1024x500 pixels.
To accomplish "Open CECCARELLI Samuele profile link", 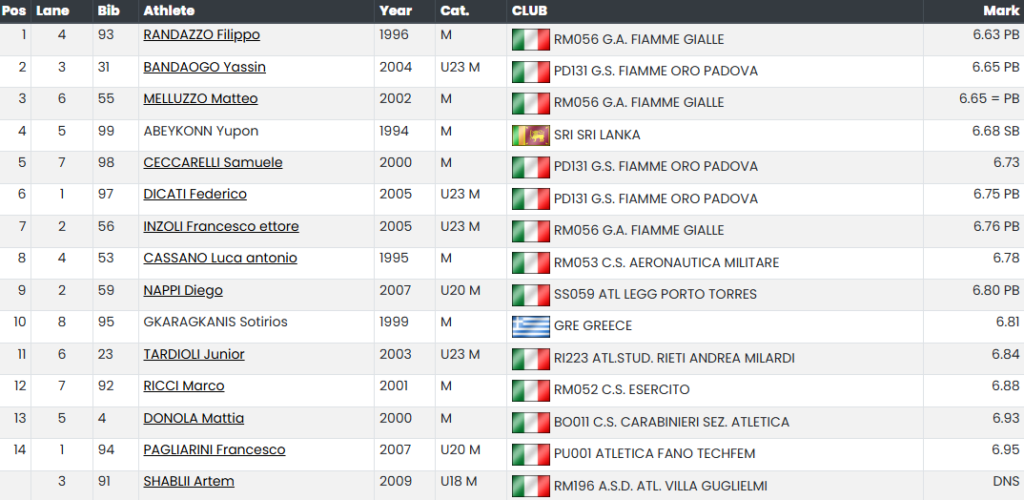I will tap(213, 163).
